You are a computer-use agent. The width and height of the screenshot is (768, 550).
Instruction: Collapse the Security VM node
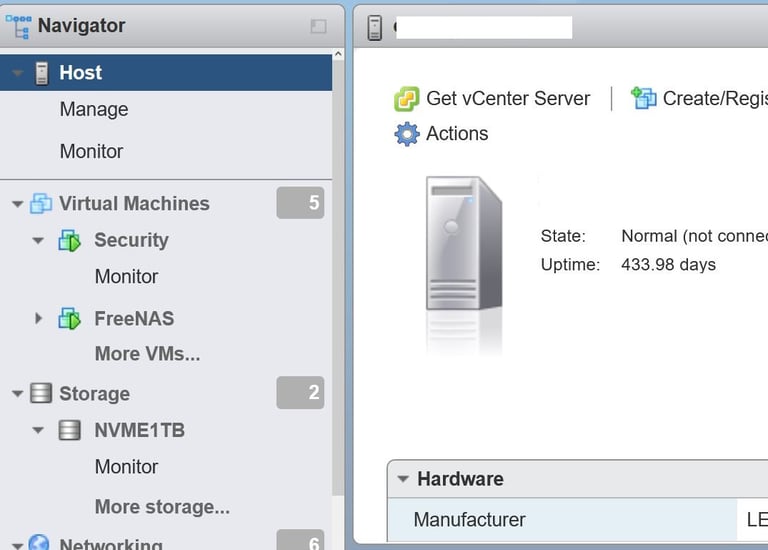[x=38, y=240]
